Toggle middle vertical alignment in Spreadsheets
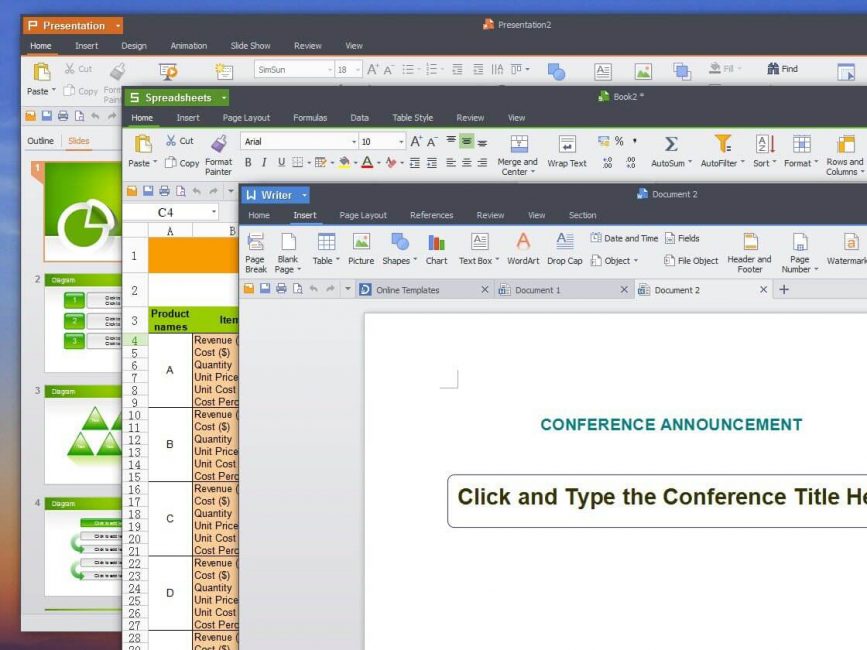The width and height of the screenshot is (867, 650). [467, 141]
